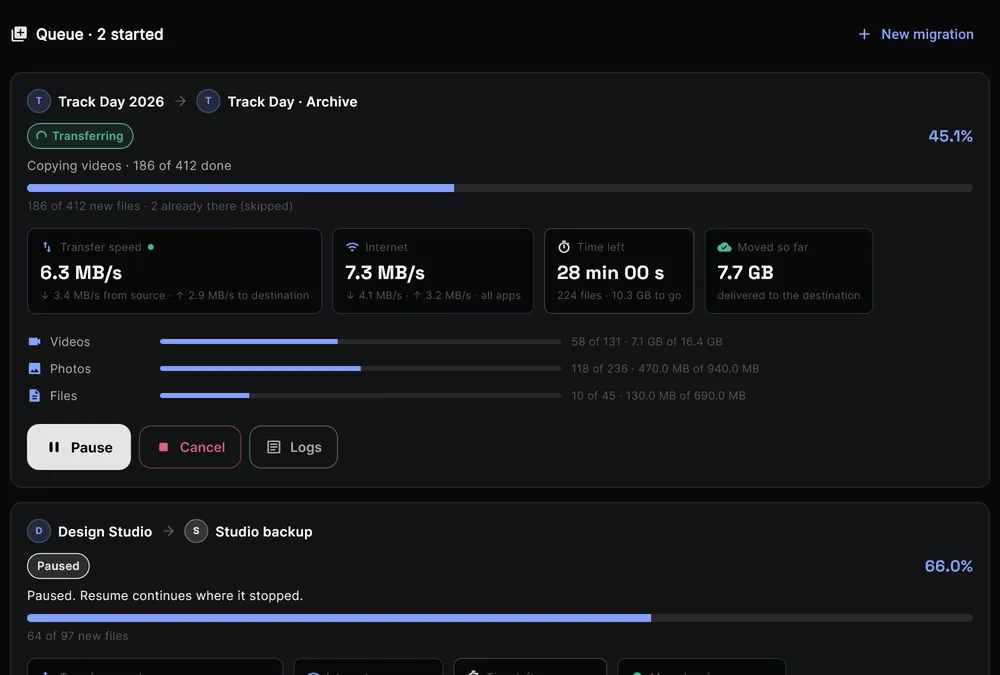
Task: Click 'Paused. Resume continues where it stopped.'
Action: point(165,596)
